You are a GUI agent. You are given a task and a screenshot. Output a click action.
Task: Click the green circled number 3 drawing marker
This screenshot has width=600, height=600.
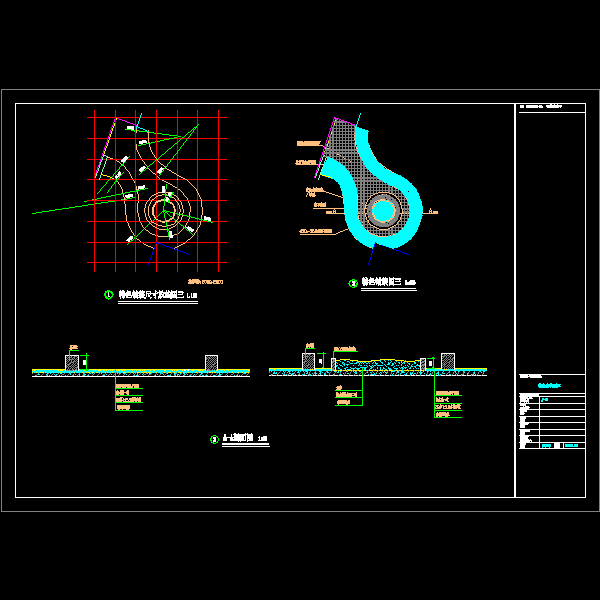(x=214, y=439)
